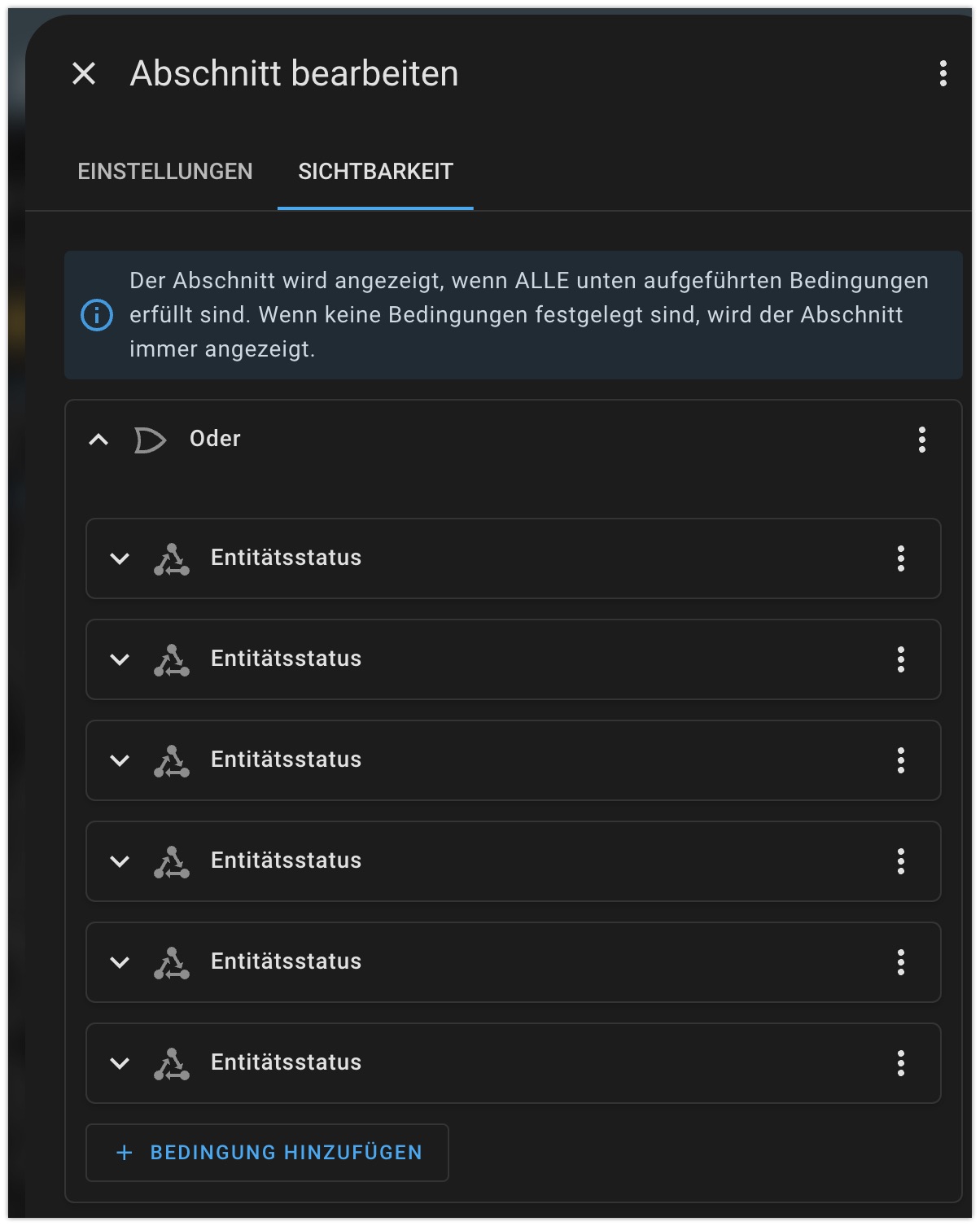The height and width of the screenshot is (1226, 980).
Task: Open the sixth Entitätsstatus three-dot menu
Action: click(900, 1063)
